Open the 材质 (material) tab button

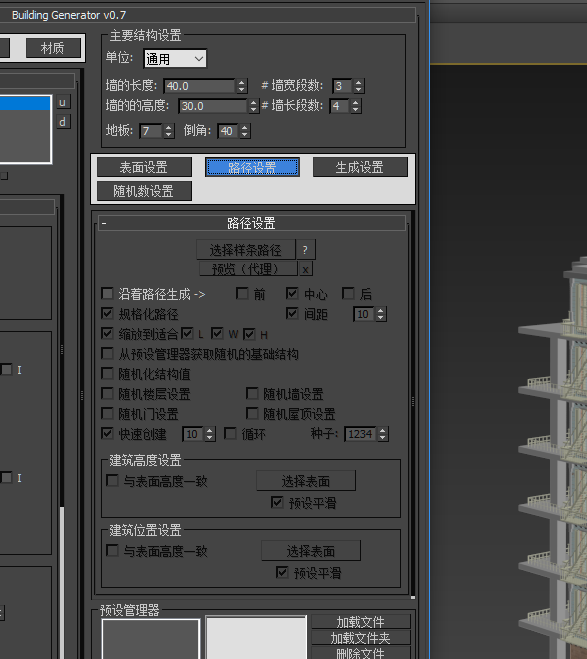pyautogui.click(x=53, y=48)
